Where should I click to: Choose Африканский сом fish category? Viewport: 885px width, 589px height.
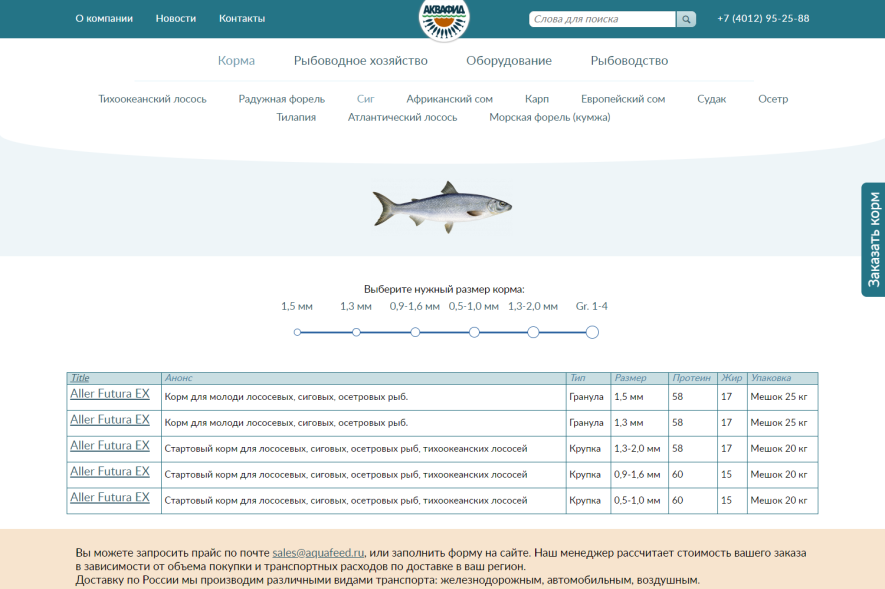click(449, 99)
